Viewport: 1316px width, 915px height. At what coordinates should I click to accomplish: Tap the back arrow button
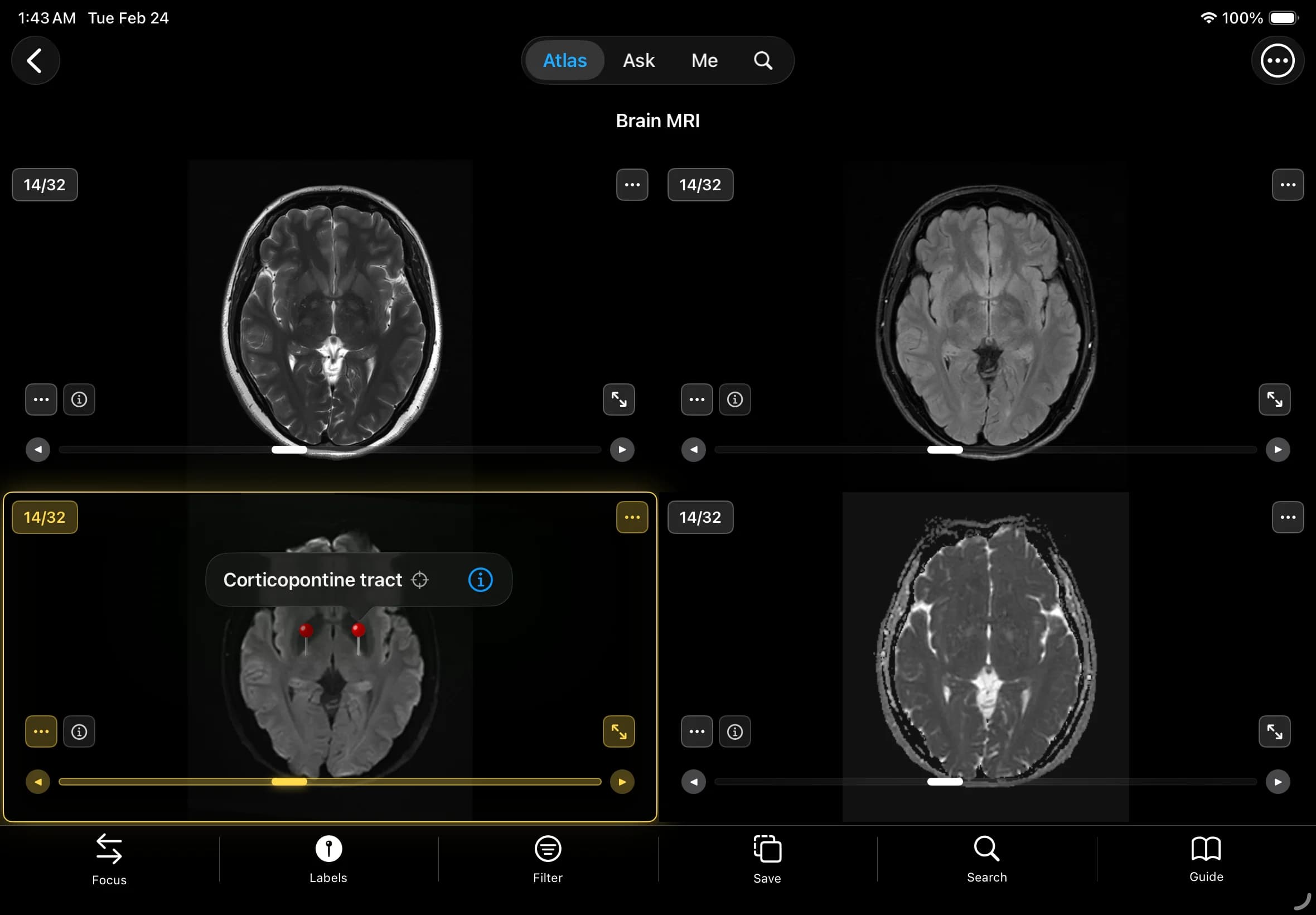35,61
